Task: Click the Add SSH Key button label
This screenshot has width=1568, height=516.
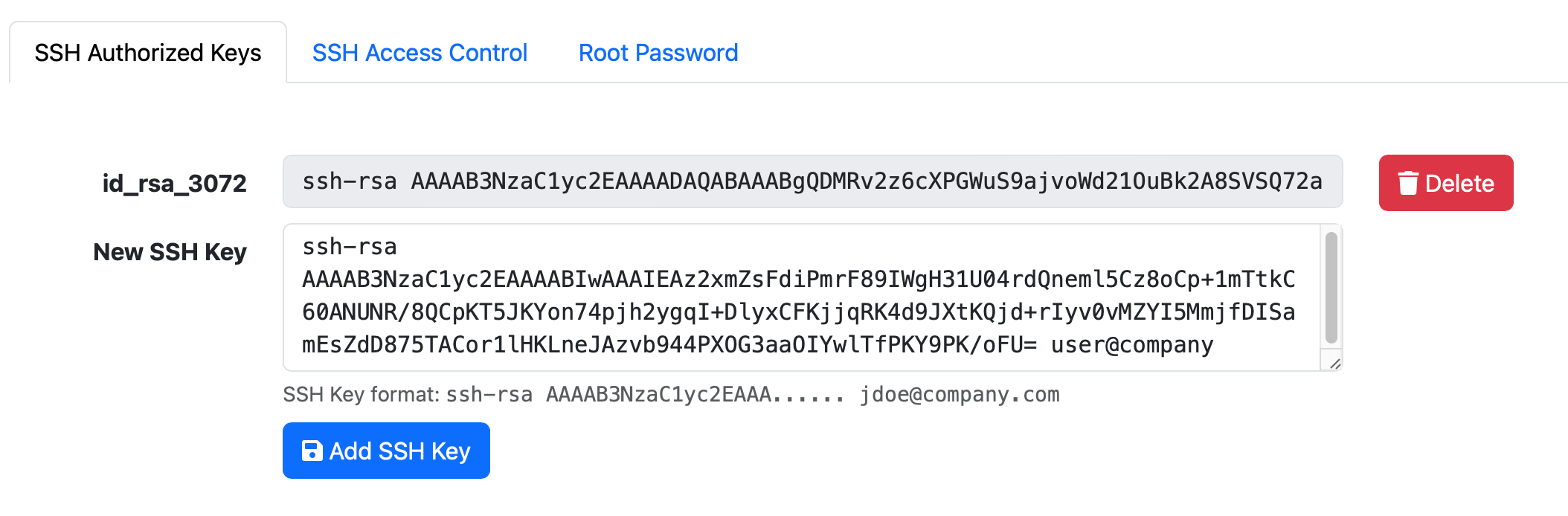Action: pos(400,450)
